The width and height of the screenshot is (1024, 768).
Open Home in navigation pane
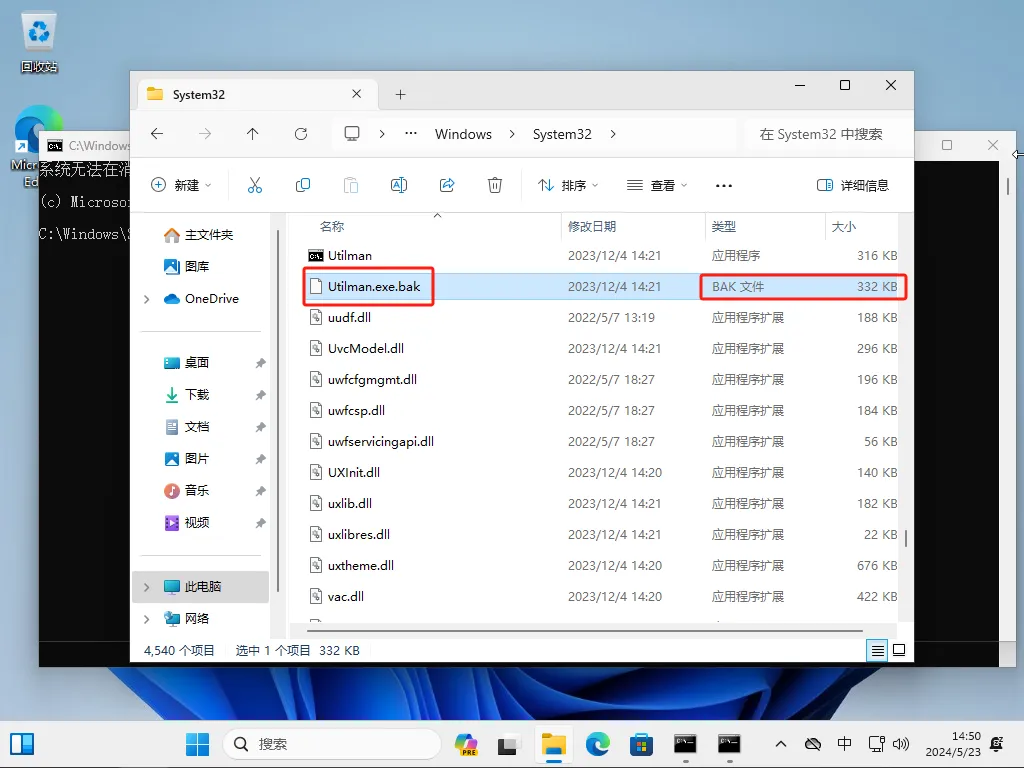click(199, 234)
